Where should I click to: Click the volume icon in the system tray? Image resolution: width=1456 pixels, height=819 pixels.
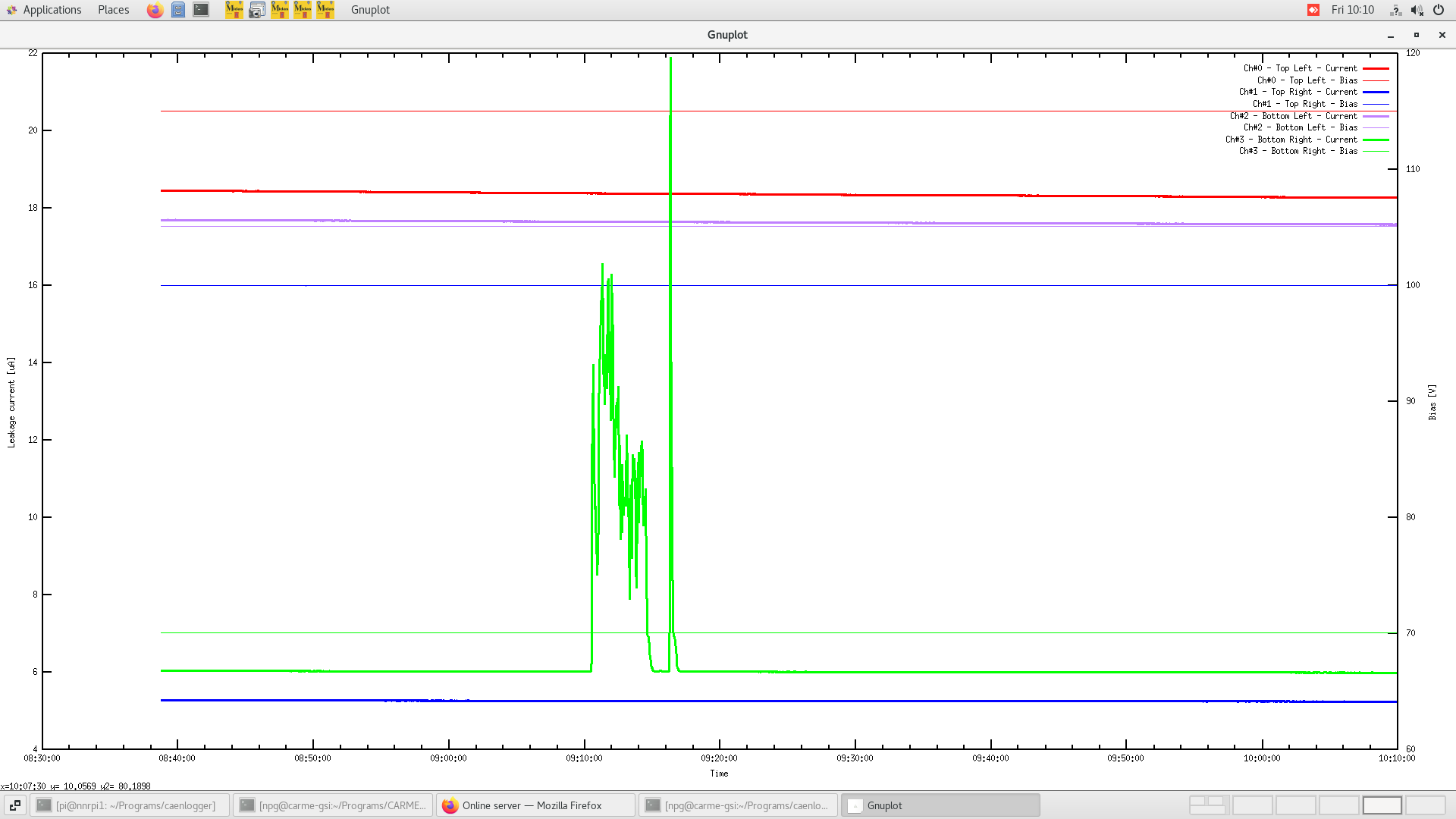pyautogui.click(x=1417, y=10)
